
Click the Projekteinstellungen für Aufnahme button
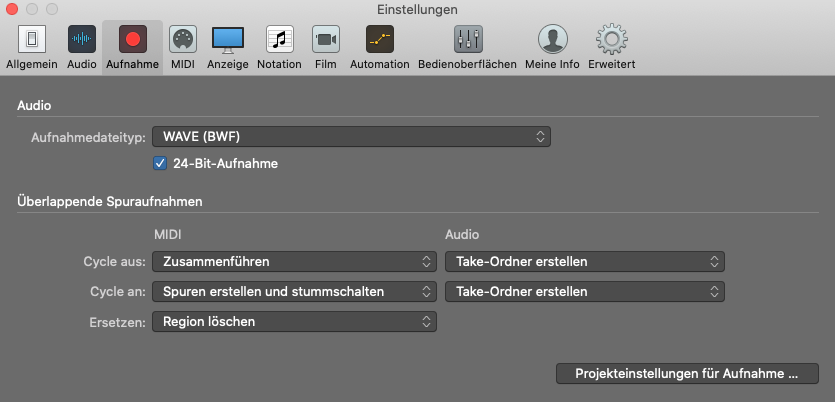[x=687, y=374]
